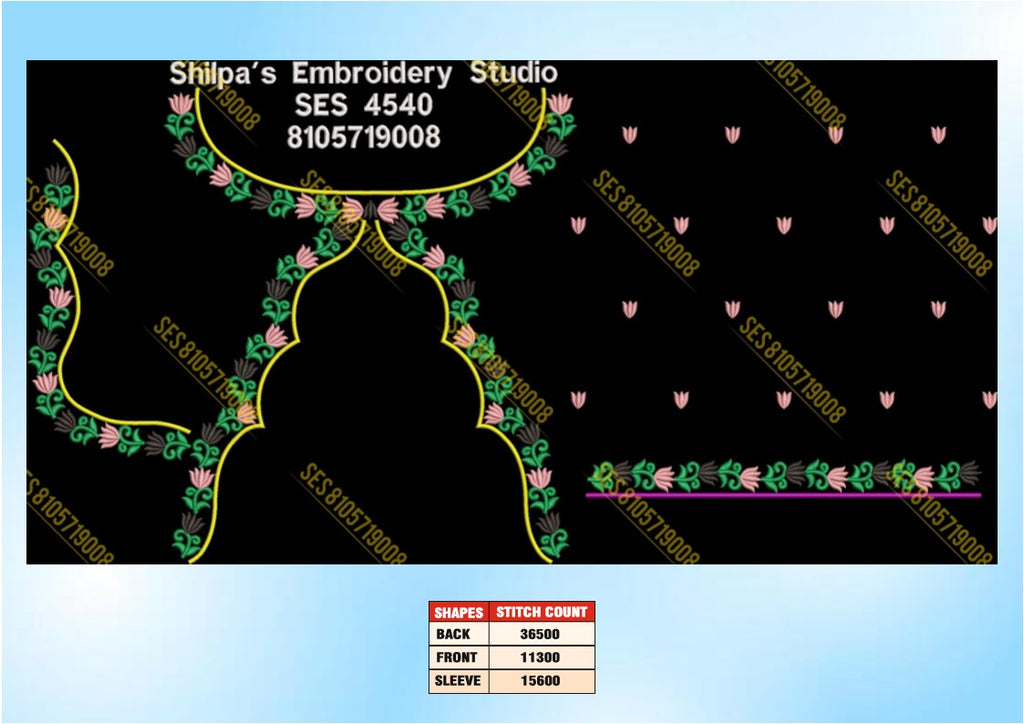
Task: Click the design code 'SES 4540'
Action: (364, 105)
